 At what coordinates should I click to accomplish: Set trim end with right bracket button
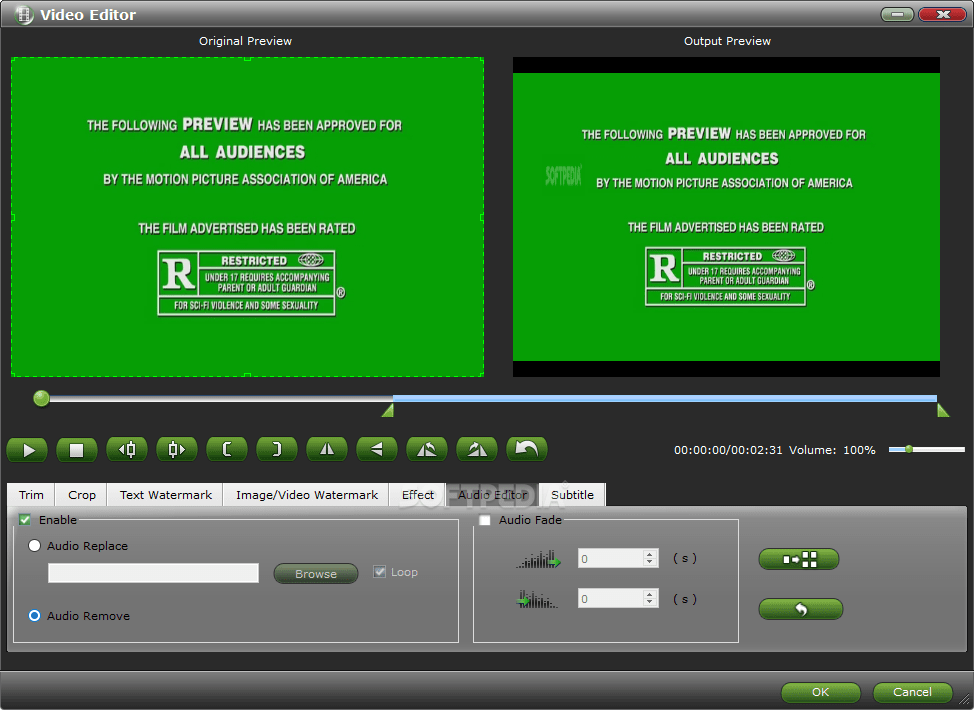coord(276,449)
